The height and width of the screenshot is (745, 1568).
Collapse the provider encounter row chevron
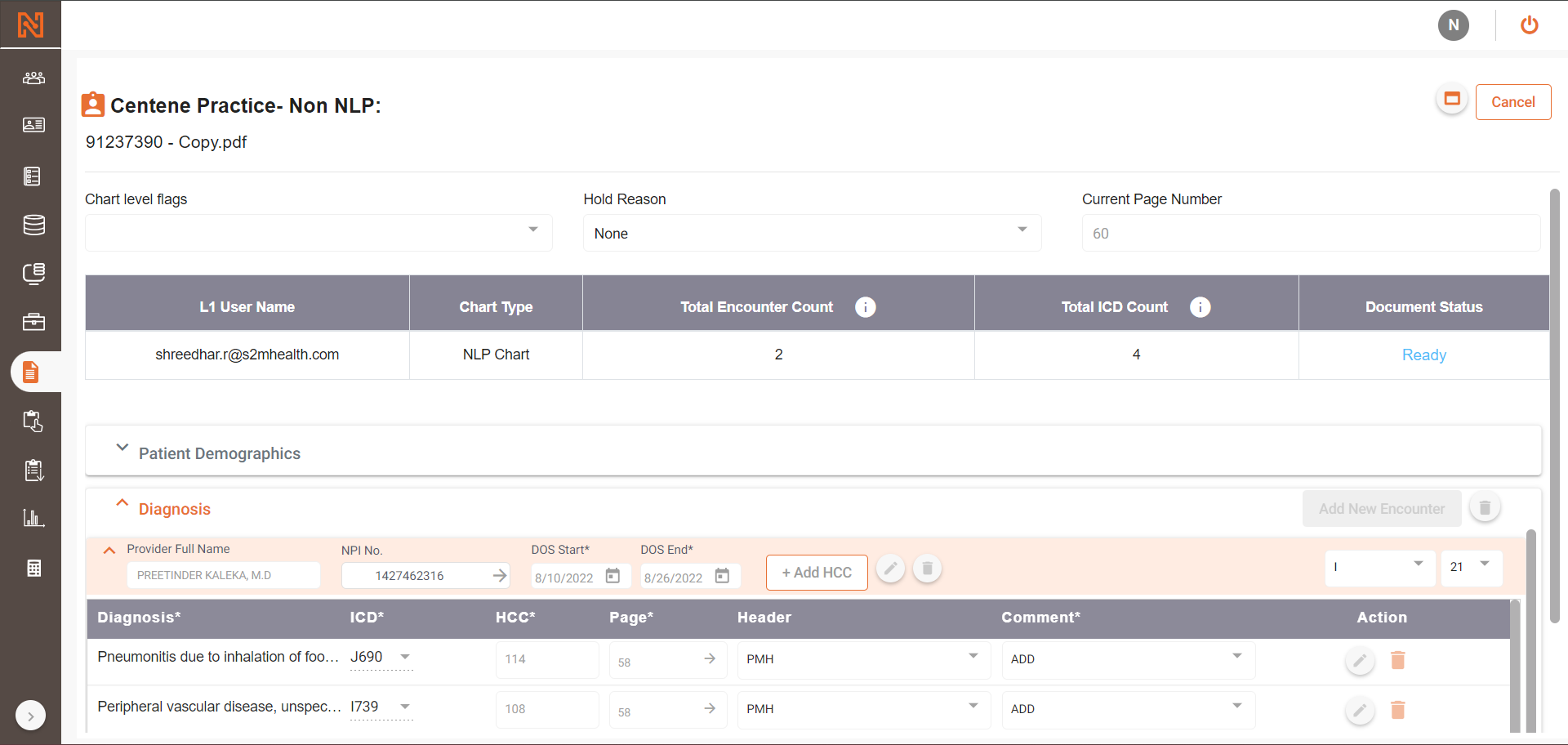(109, 551)
